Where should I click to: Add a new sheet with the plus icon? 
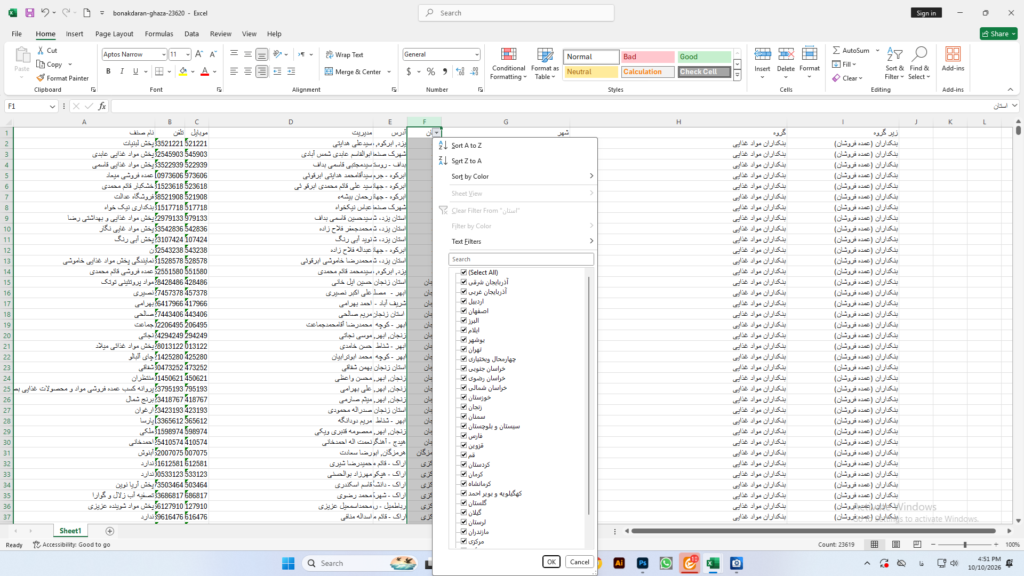click(x=110, y=532)
